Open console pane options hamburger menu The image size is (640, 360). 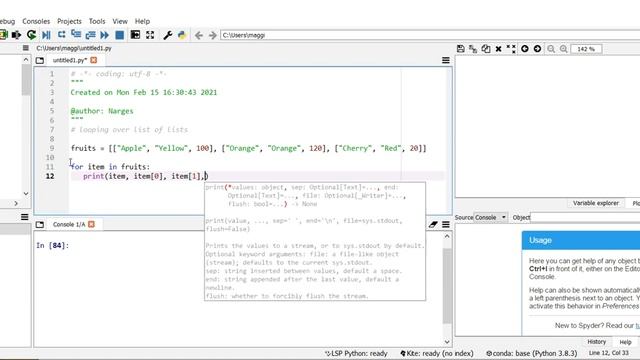tap(446, 224)
